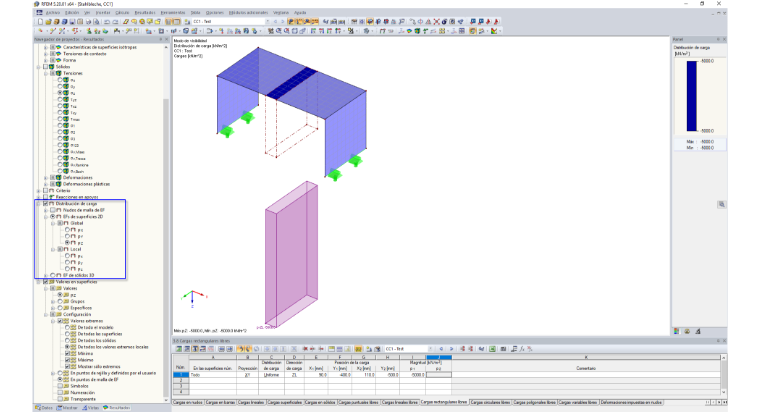This screenshot has width=760, height=412.
Task: Switch to Resultados navigator tab
Action: pyautogui.click(x=116, y=408)
